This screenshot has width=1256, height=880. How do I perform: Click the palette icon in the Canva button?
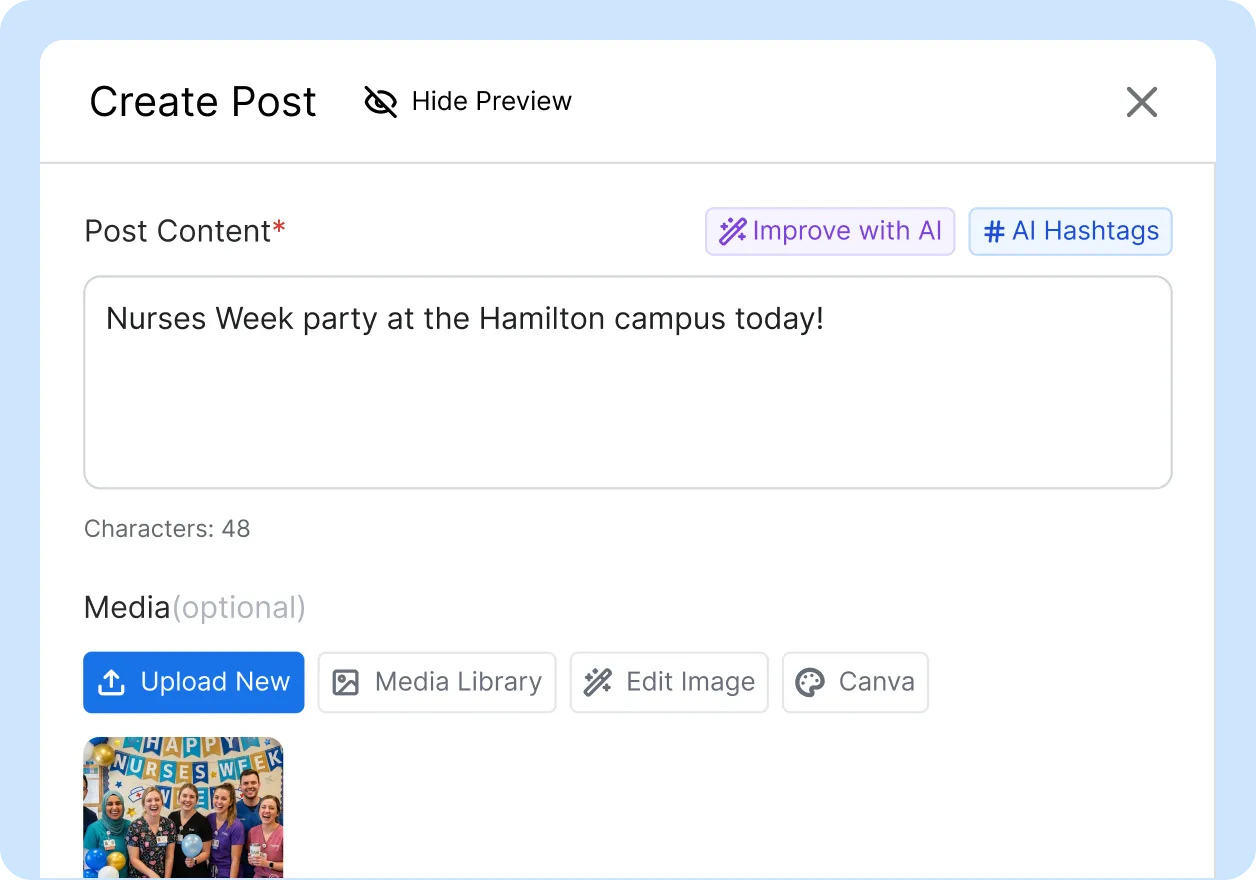[809, 683]
